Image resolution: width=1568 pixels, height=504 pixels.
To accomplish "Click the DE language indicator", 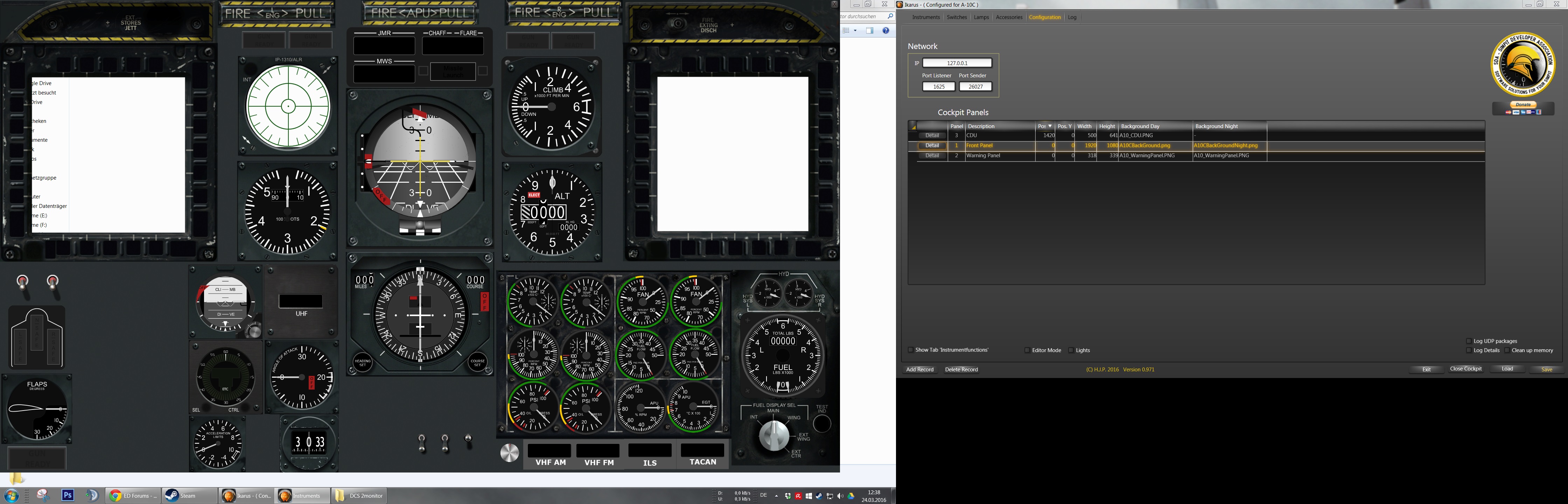I will click(763, 496).
